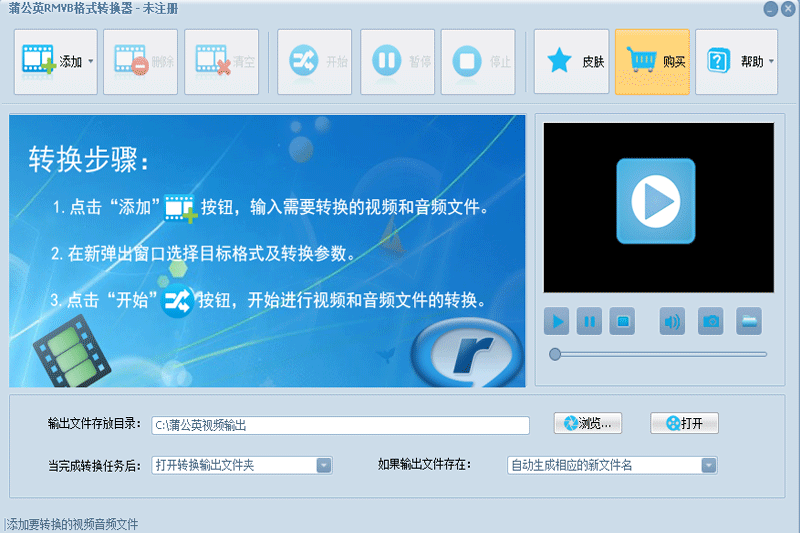Click the output directory path field

(x=340, y=425)
